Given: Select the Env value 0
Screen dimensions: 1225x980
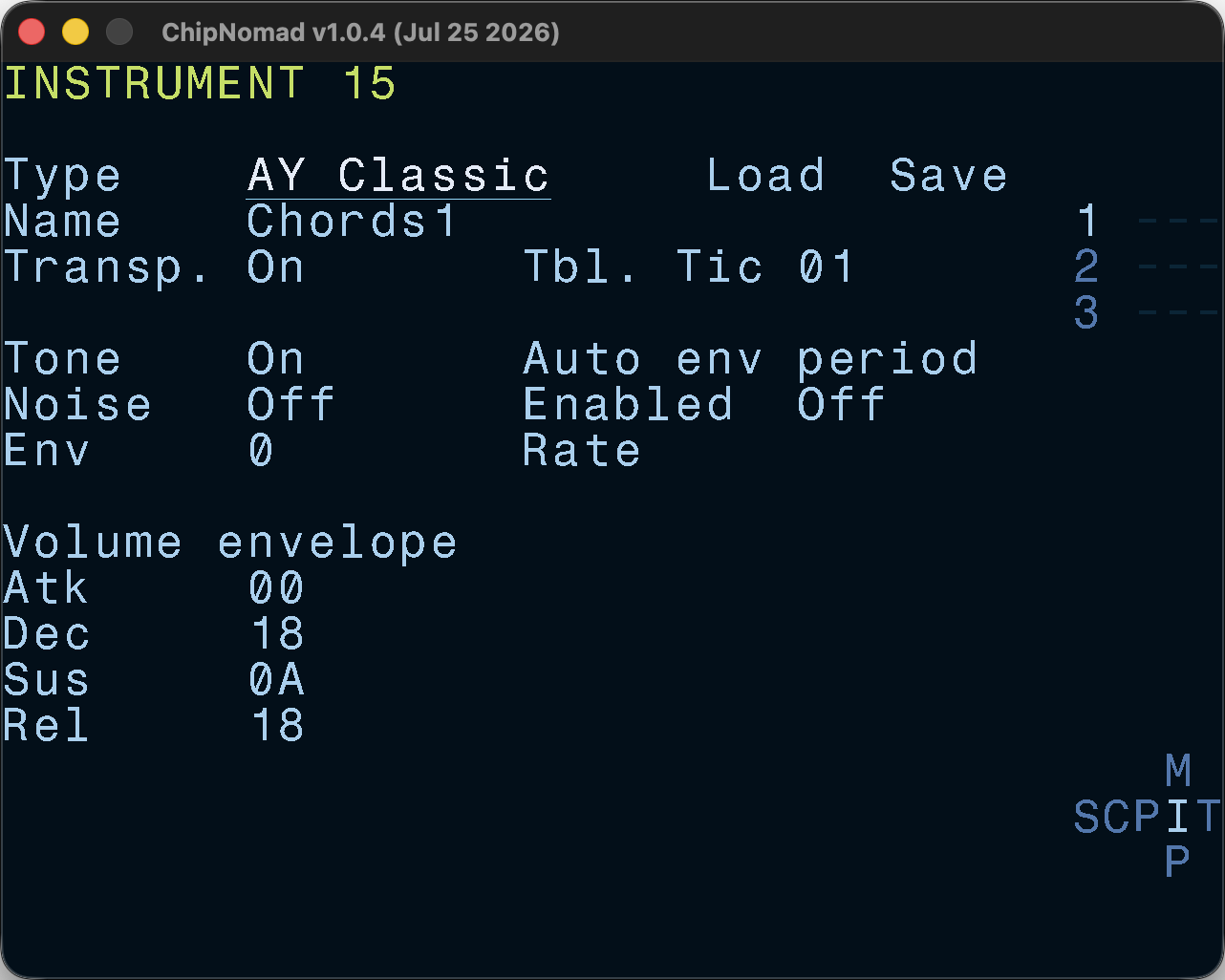Looking at the screenshot, I should (x=261, y=451).
